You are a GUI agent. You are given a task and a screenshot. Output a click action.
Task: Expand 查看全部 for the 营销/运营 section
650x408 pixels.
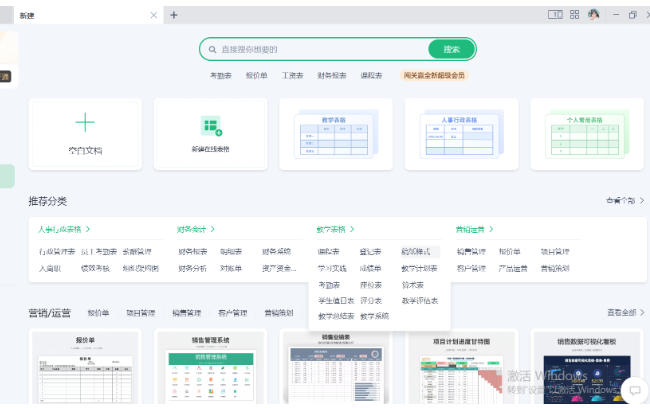[626, 313]
